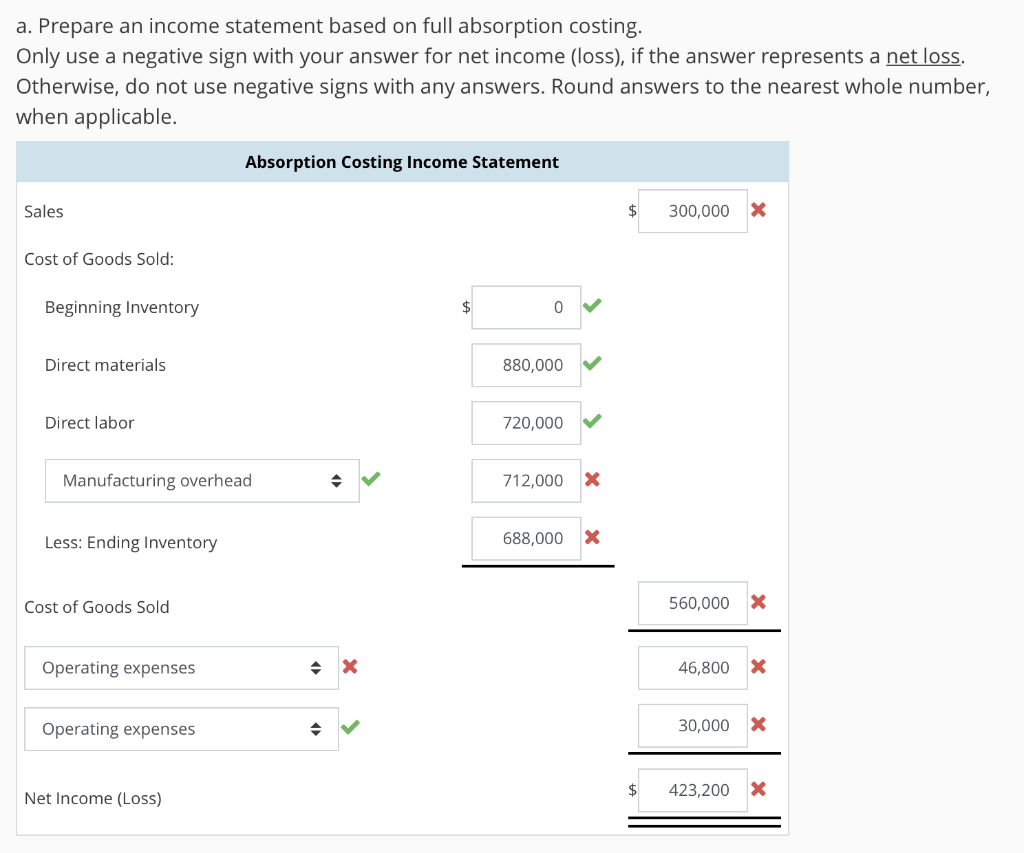This screenshot has height=853, width=1024.
Task: Click the red X beside Cost of Goods Sold total
Action: 758,602
